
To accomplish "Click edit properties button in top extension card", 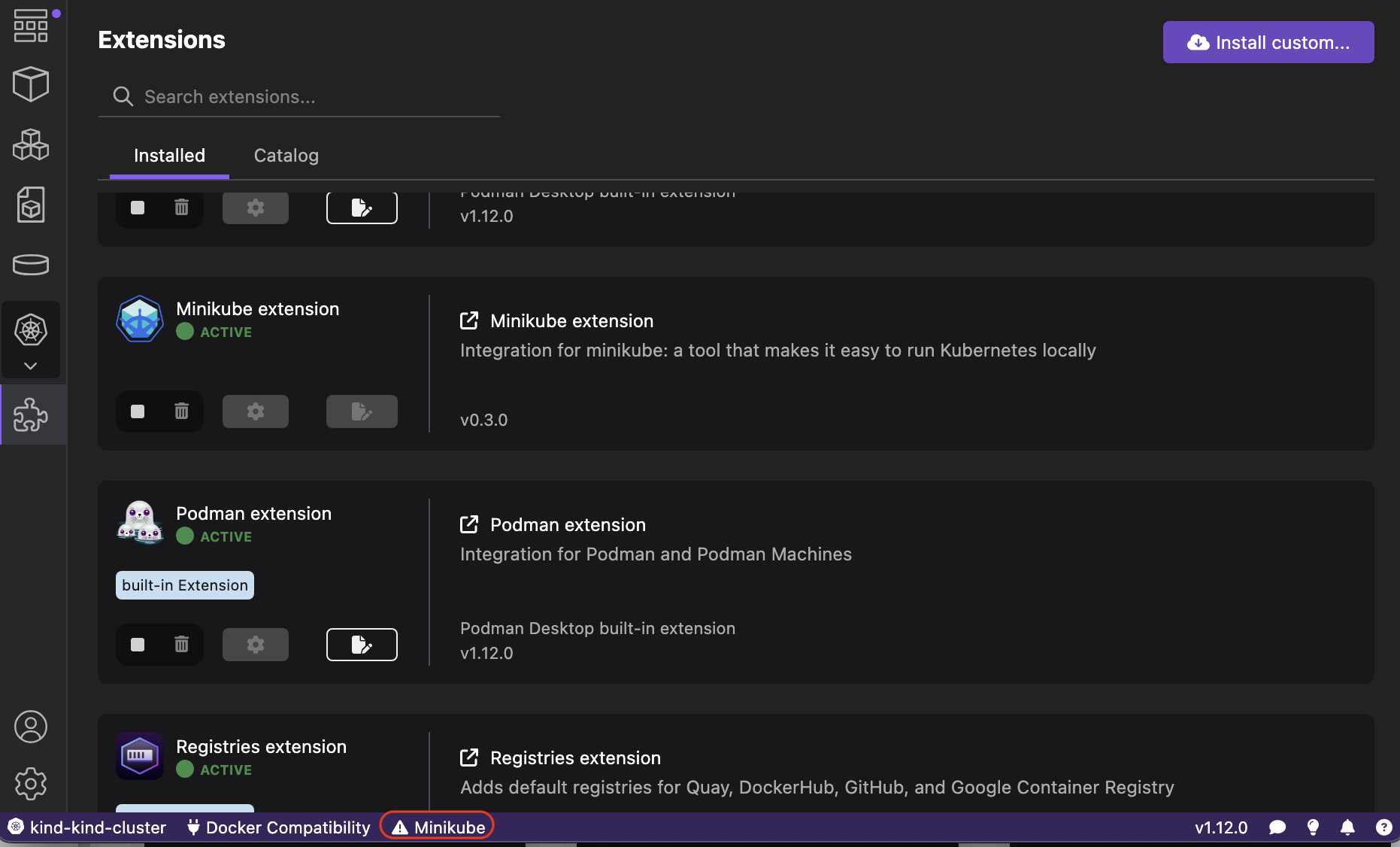I will click(x=362, y=208).
